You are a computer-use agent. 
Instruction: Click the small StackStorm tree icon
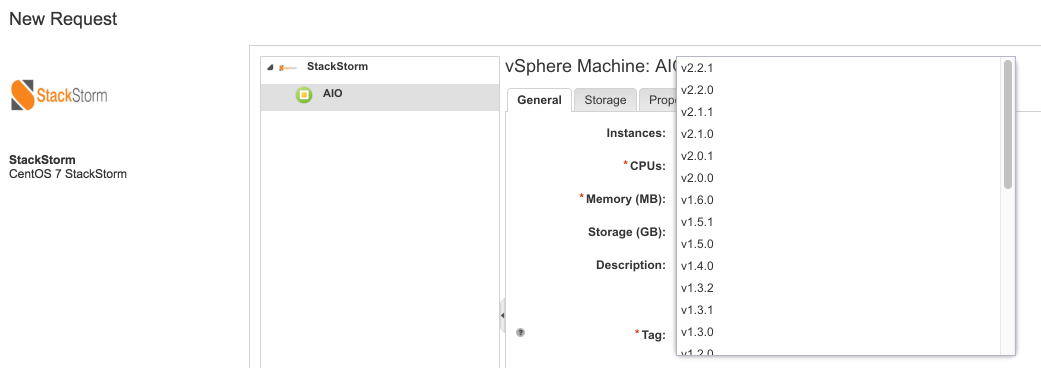pyautogui.click(x=288, y=67)
